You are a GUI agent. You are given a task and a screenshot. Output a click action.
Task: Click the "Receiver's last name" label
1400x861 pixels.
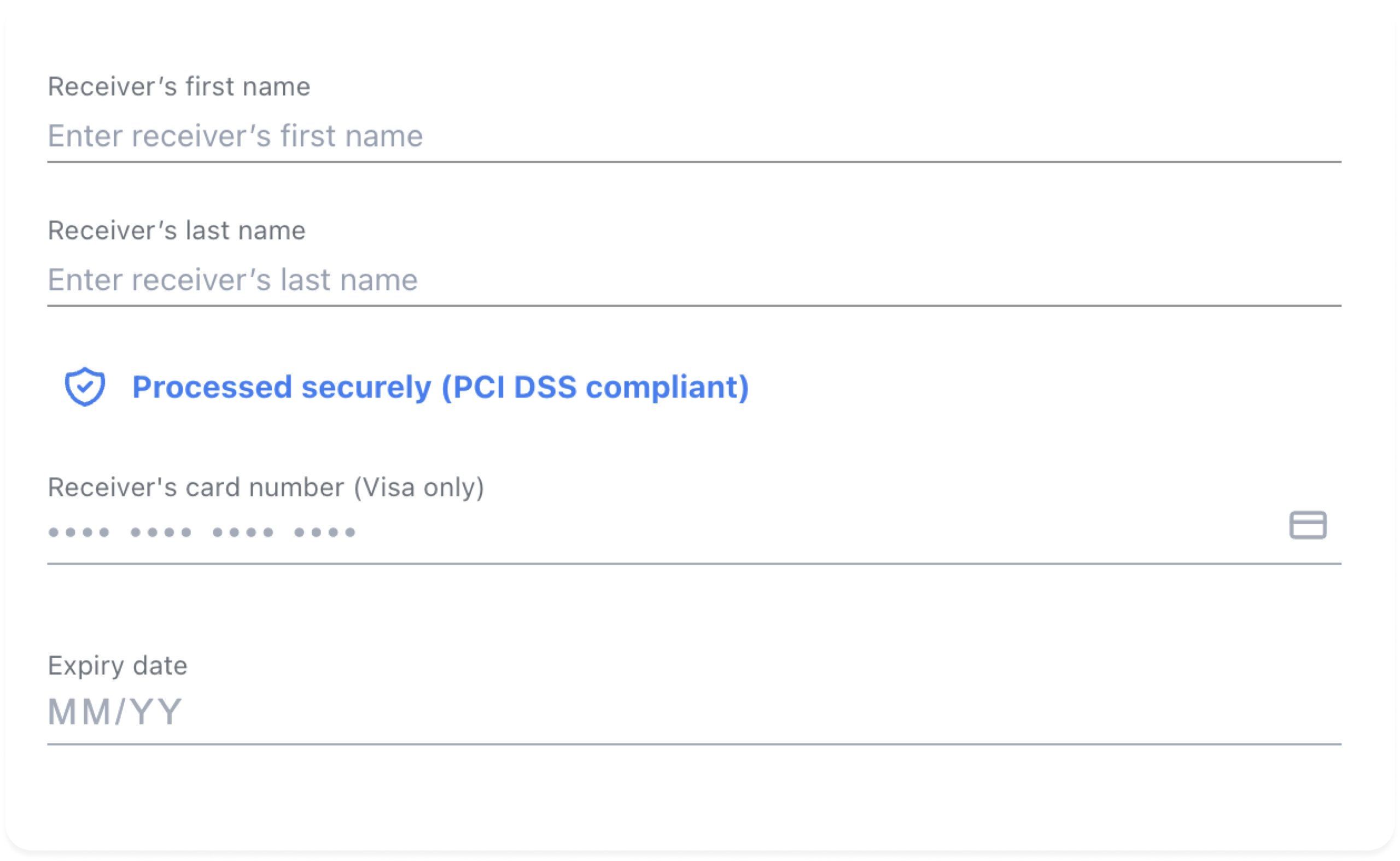tap(177, 231)
